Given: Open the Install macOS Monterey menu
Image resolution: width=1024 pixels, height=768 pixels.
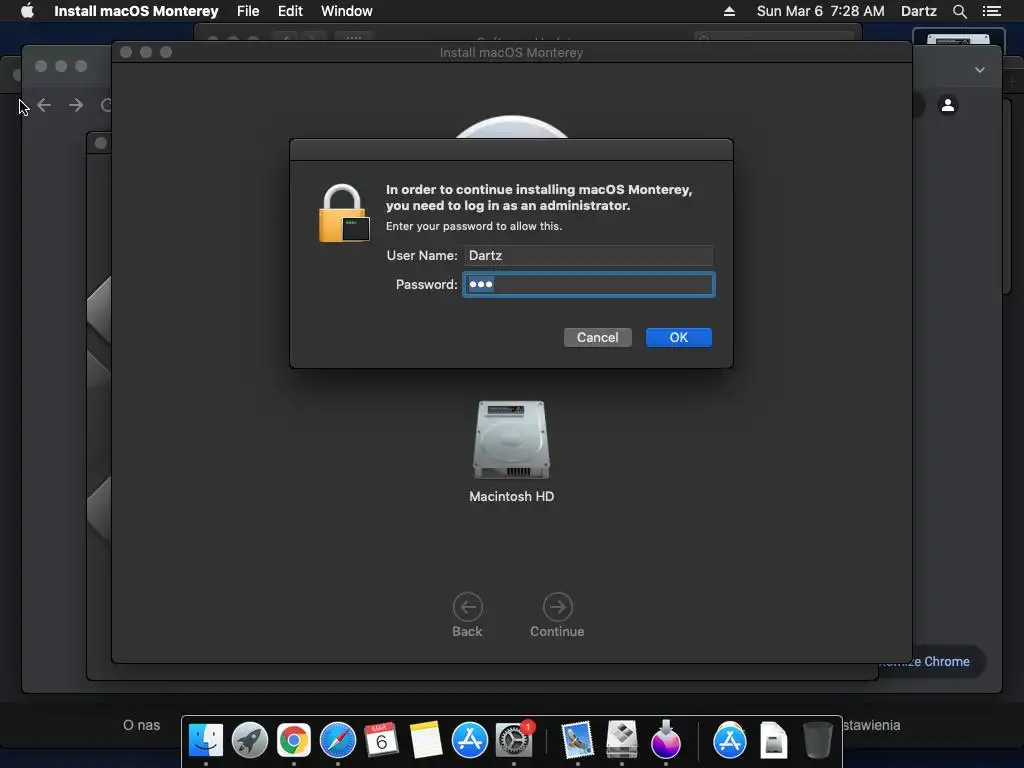Looking at the screenshot, I should point(136,11).
